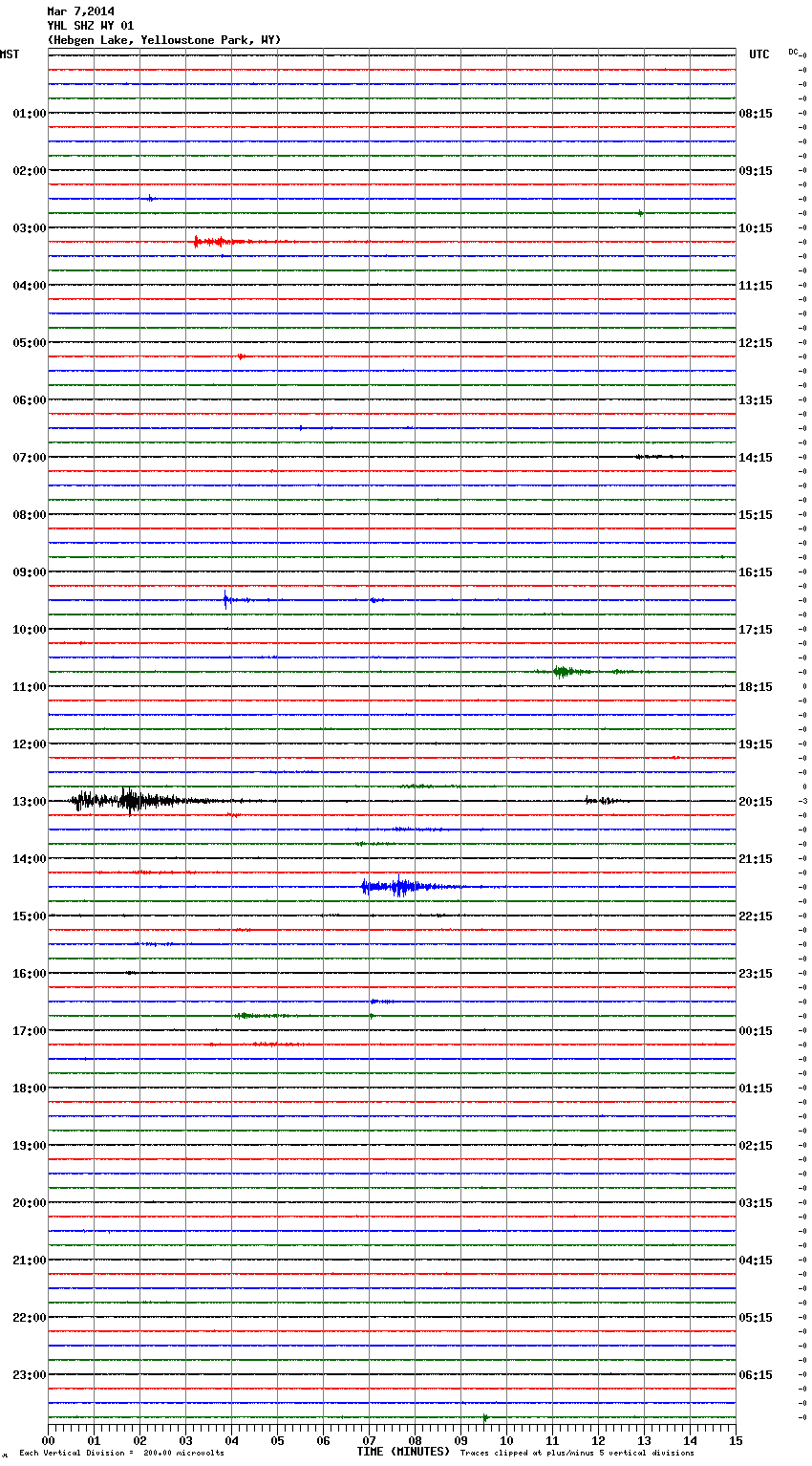Click the green spike on the bottom trace

[x=485, y=1417]
